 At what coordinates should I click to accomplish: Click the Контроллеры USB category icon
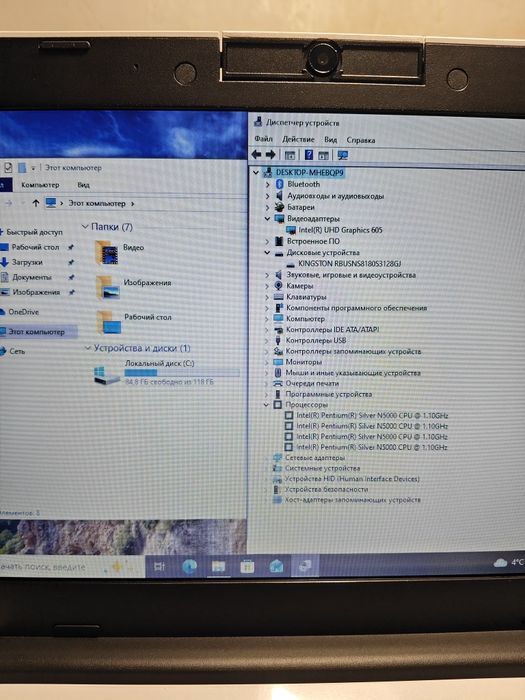[278, 340]
